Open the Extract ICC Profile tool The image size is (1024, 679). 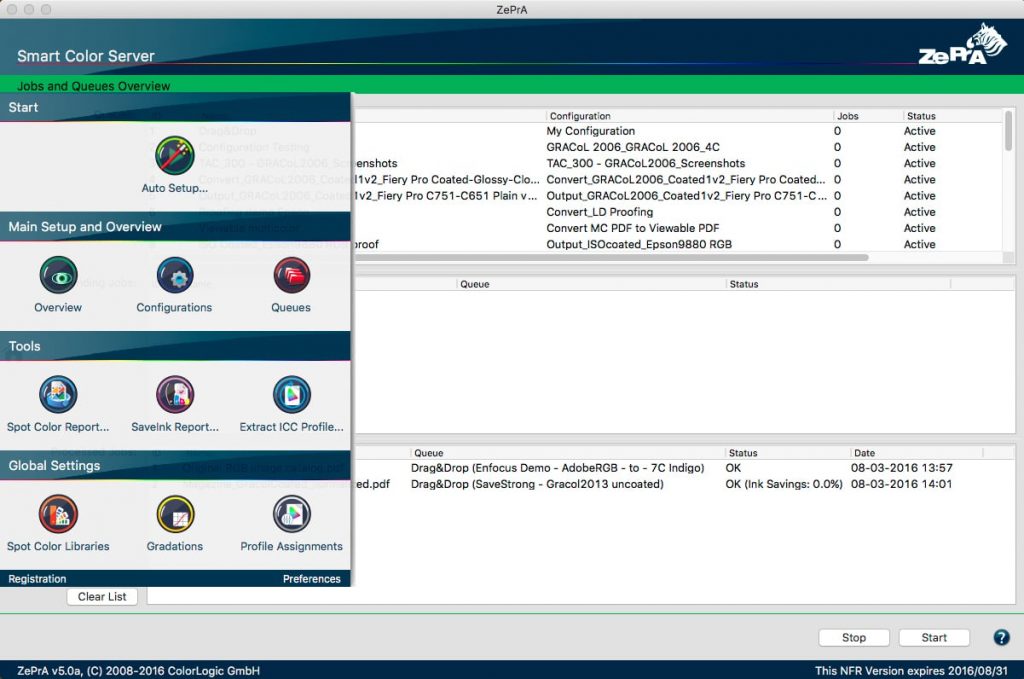tap(291, 395)
